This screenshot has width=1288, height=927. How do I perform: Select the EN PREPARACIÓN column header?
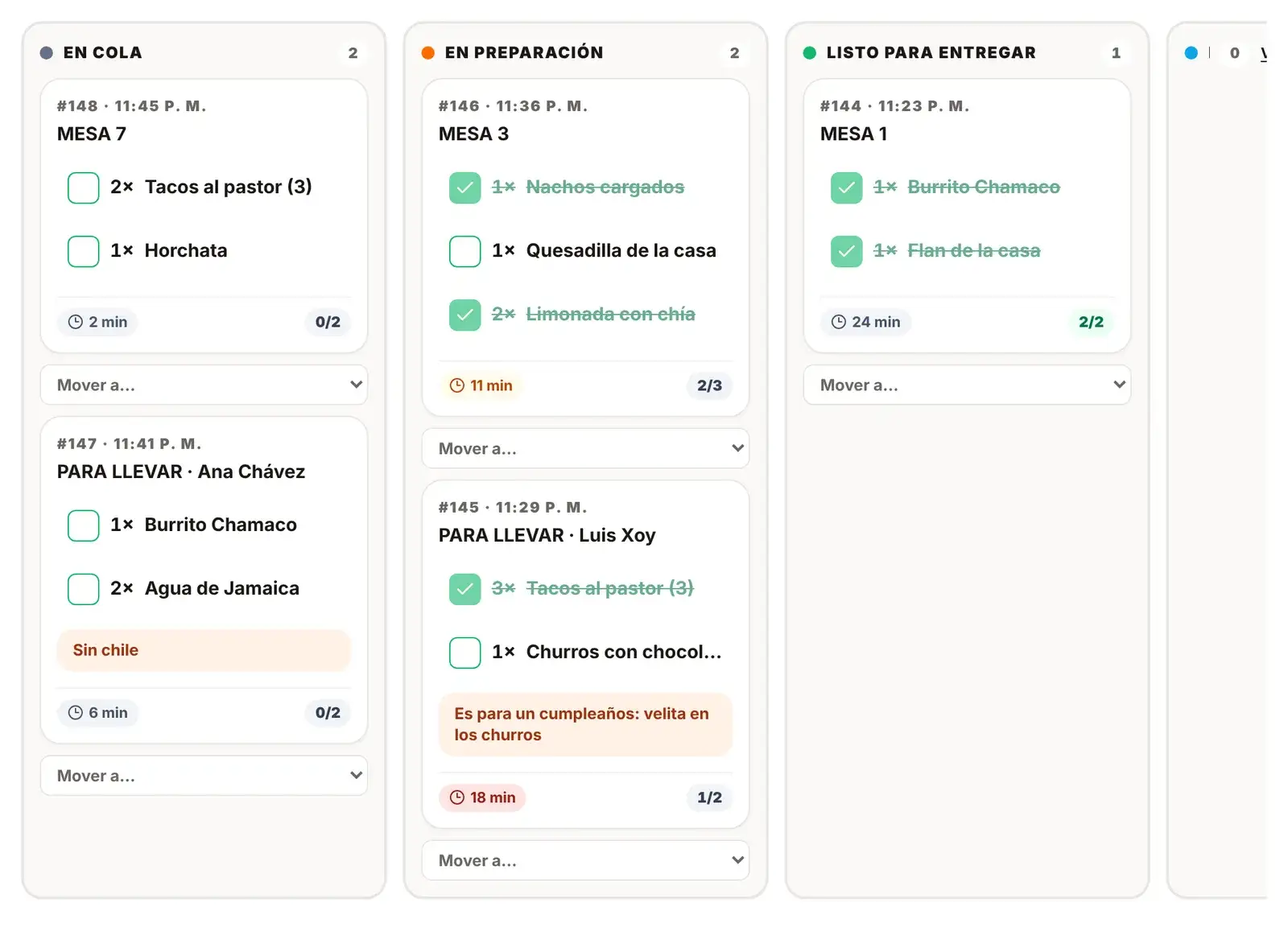pyautogui.click(x=524, y=53)
